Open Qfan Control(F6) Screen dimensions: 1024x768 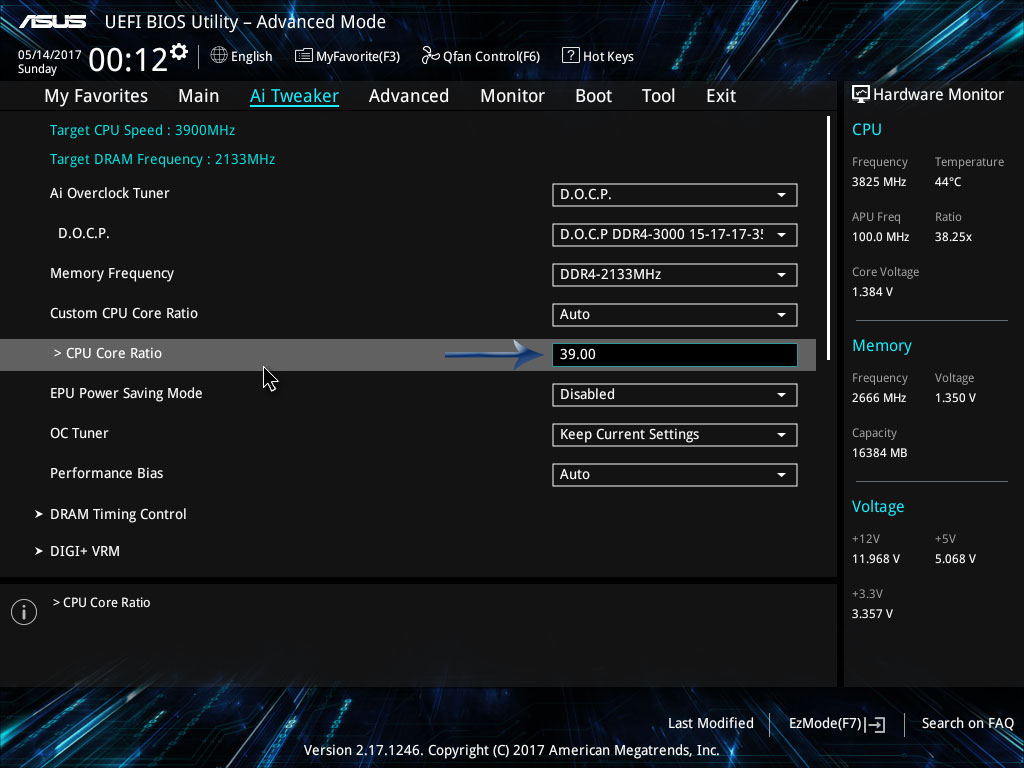(x=481, y=56)
